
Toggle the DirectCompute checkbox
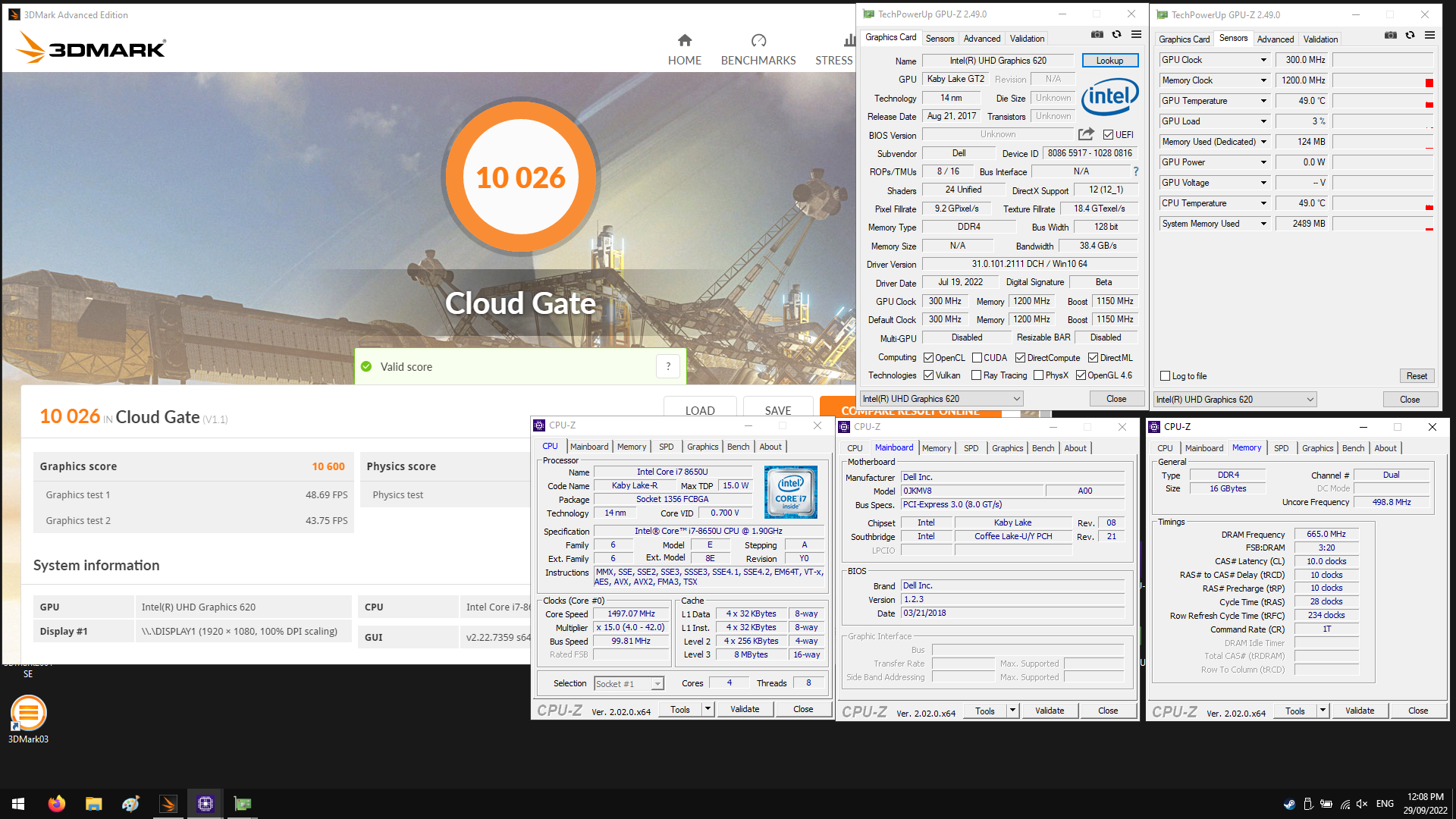pyautogui.click(x=1020, y=358)
